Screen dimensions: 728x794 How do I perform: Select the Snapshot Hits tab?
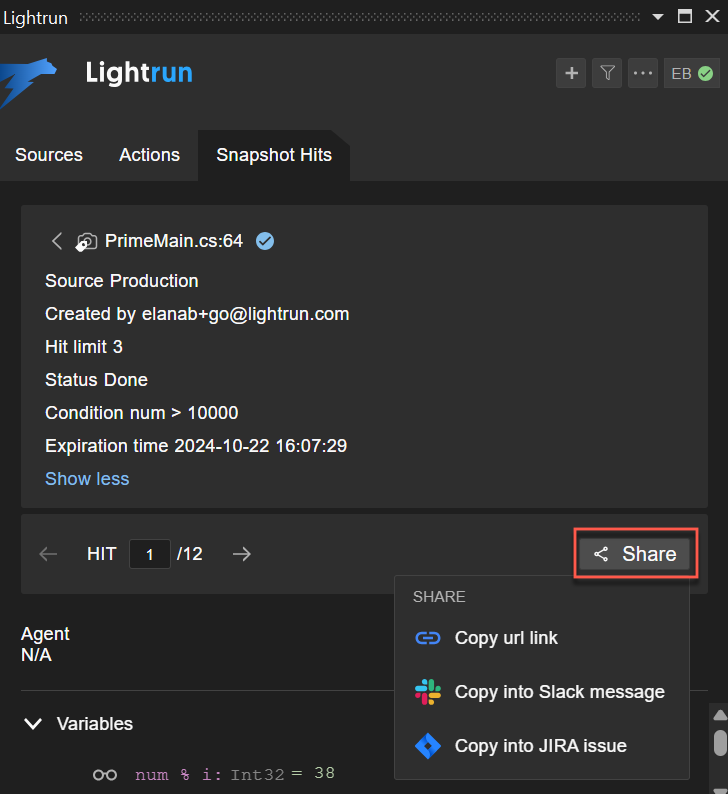tap(274, 155)
